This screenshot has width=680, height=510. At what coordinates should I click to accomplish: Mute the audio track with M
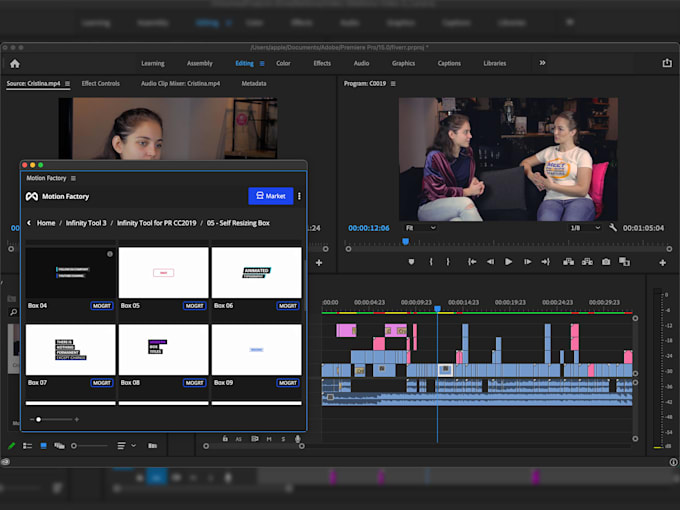pyautogui.click(x=269, y=439)
